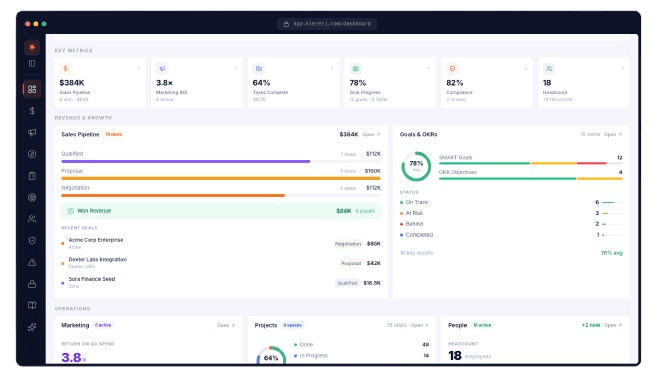Open the sparkles AI icon in sidebar

32,327
